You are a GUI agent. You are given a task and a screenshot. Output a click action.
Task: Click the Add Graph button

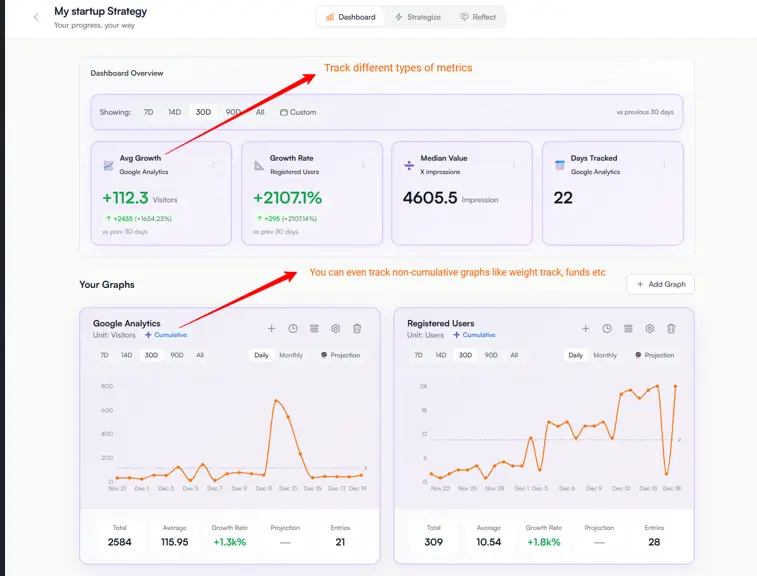click(660, 284)
